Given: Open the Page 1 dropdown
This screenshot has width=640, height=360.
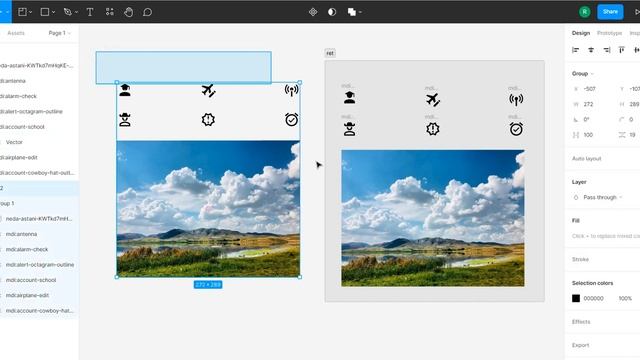Looking at the screenshot, I should click(x=60, y=33).
